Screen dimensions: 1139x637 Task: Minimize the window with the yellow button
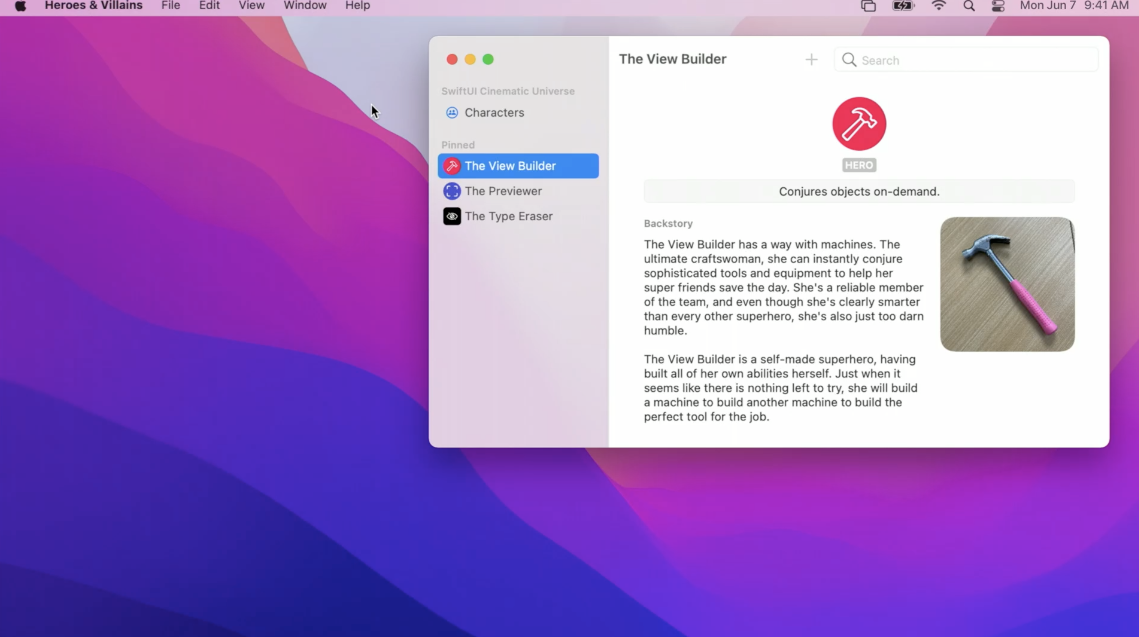(x=470, y=60)
